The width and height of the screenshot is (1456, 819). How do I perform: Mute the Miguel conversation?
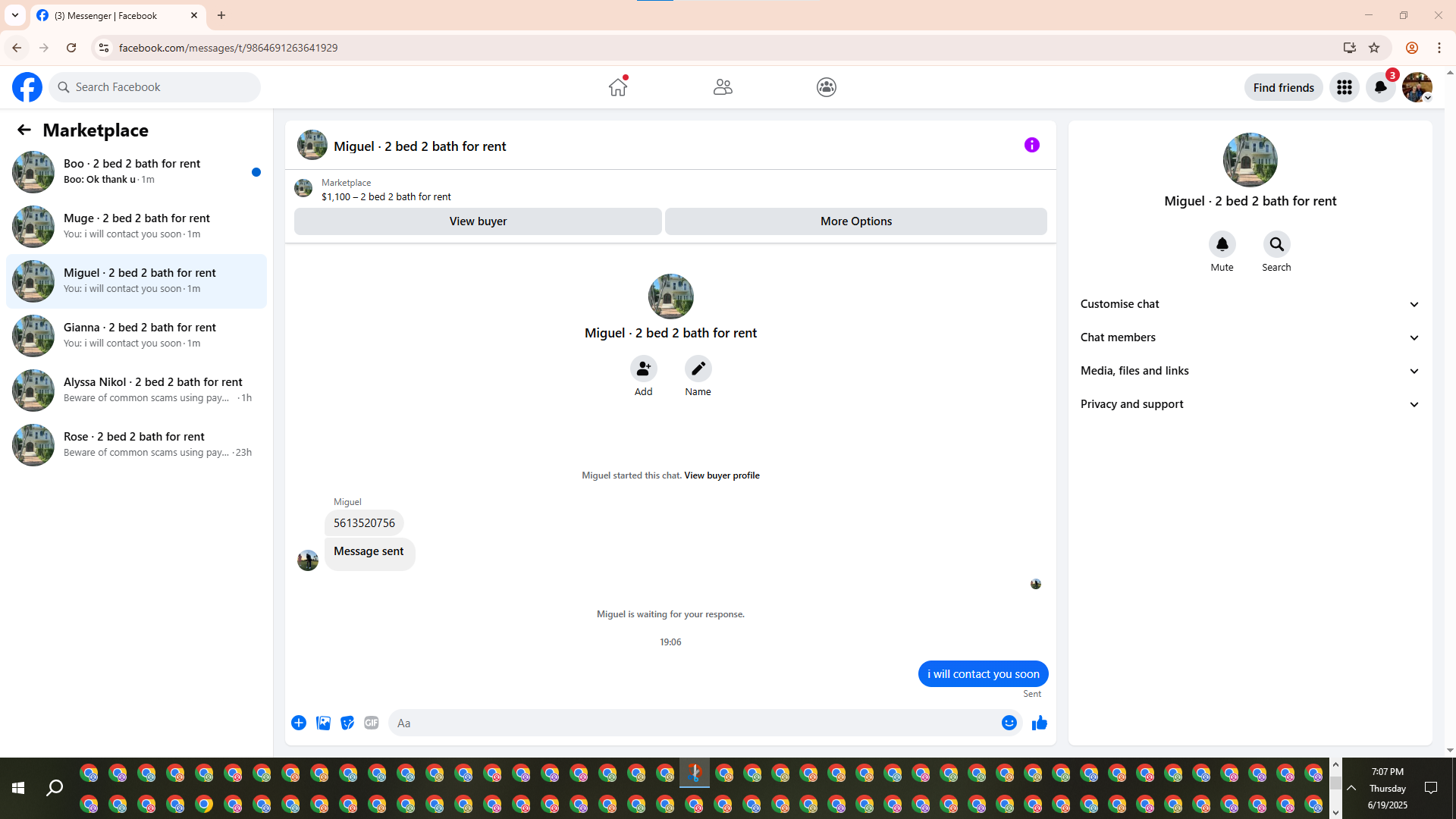click(1222, 244)
